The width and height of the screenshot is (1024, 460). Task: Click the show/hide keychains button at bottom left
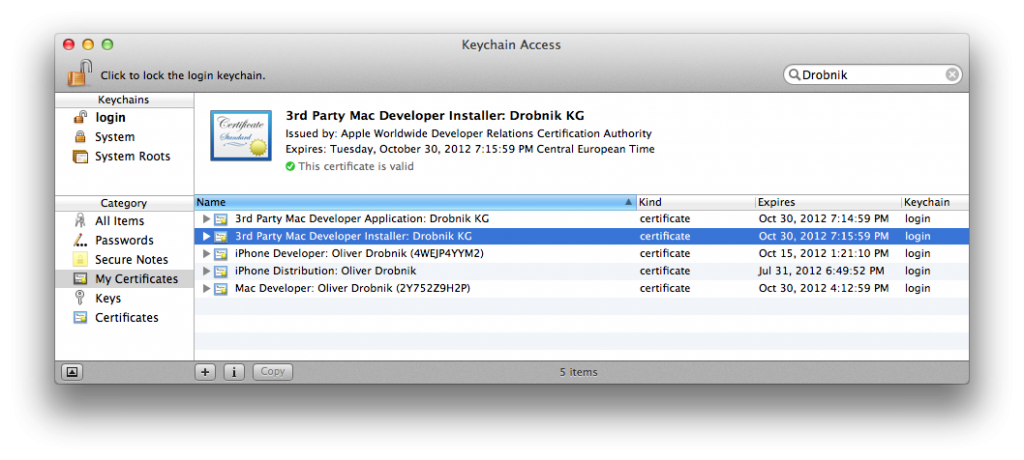(x=72, y=372)
